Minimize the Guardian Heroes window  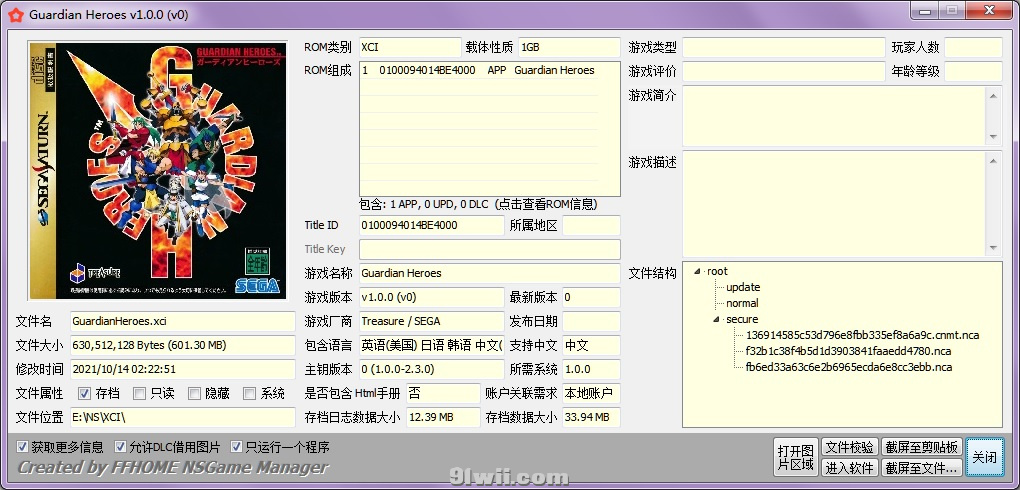(924, 11)
